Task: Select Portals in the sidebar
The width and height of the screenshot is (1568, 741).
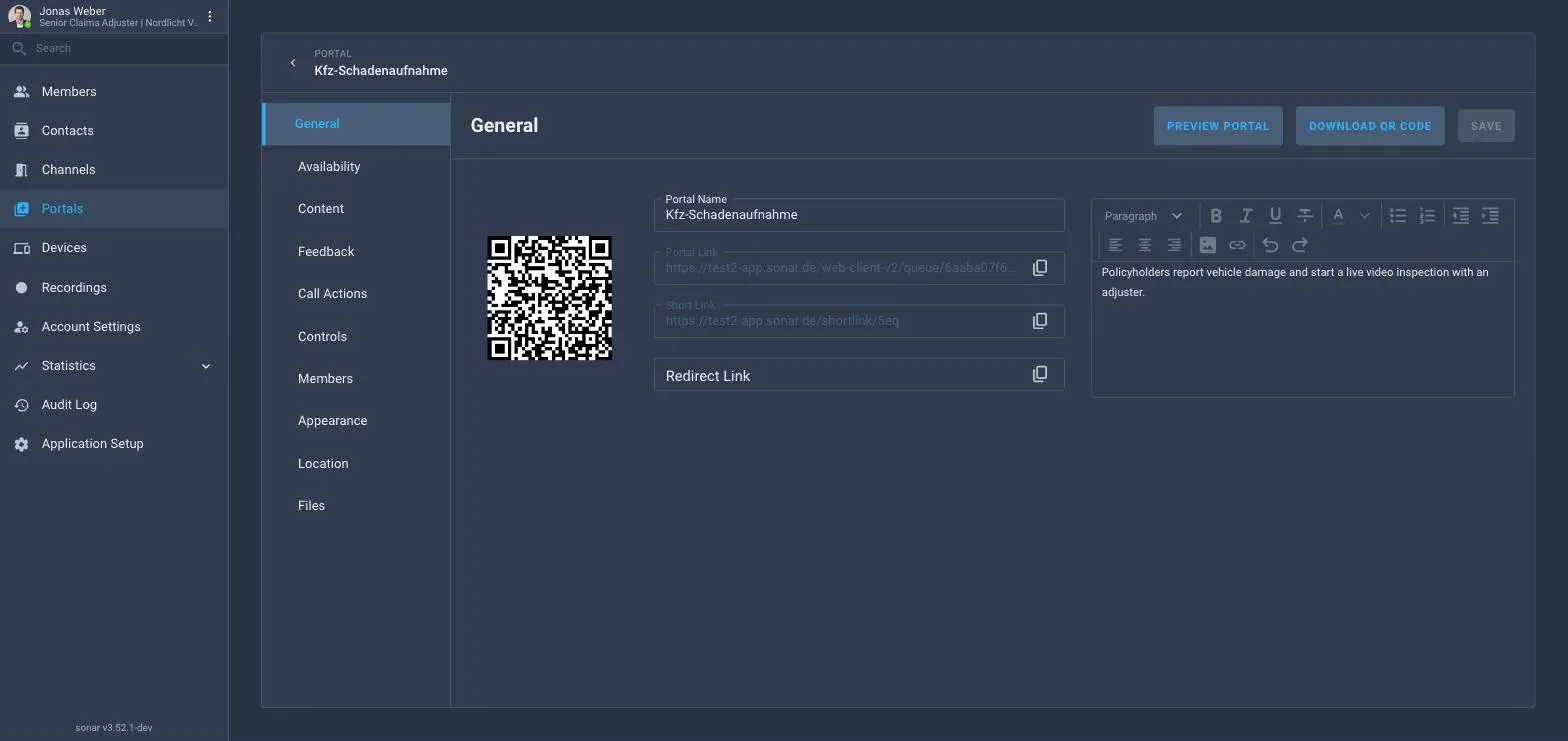Action: pyautogui.click(x=114, y=209)
